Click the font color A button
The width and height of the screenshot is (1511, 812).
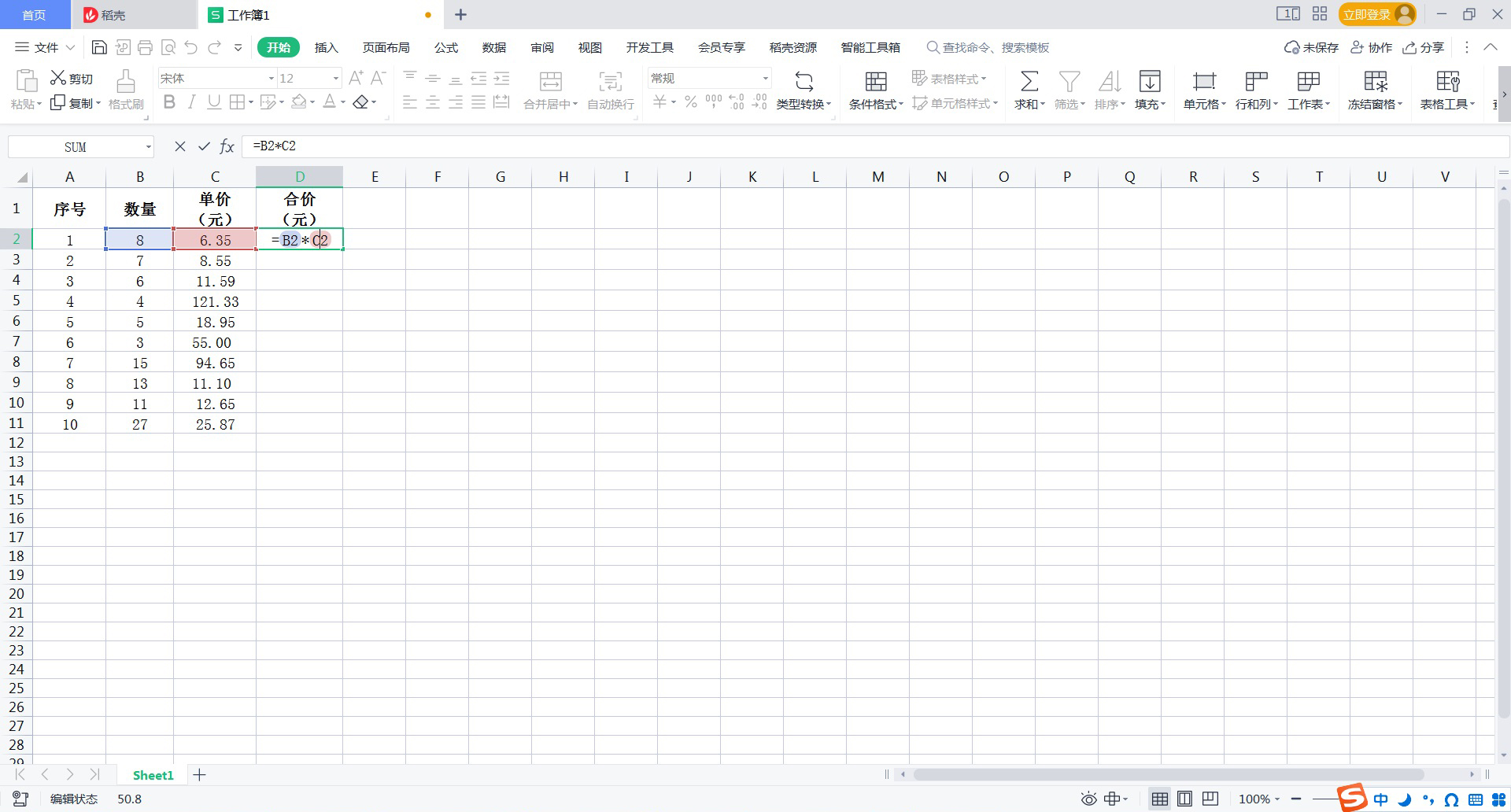tap(330, 102)
